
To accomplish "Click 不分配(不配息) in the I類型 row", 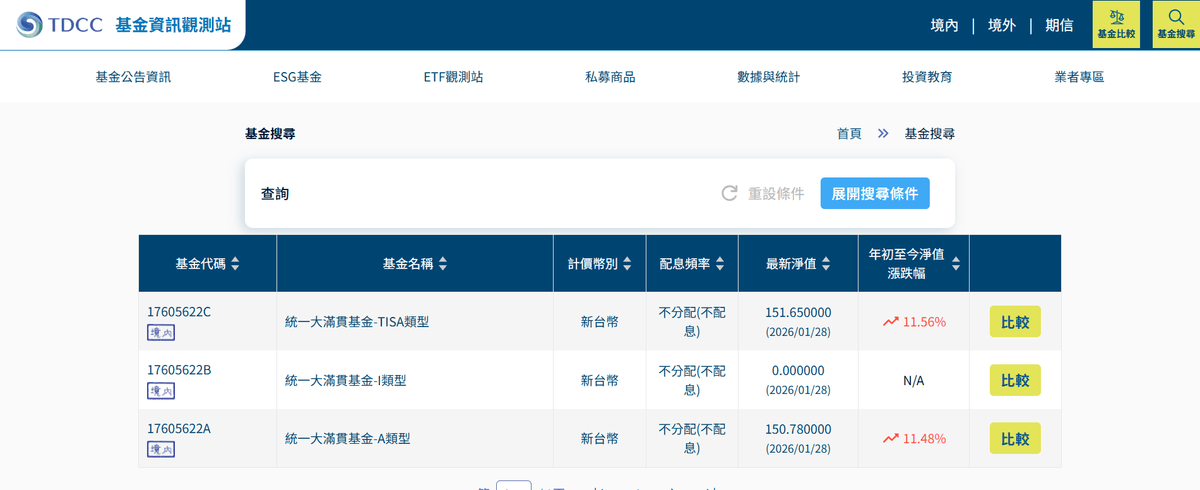I will coord(692,380).
